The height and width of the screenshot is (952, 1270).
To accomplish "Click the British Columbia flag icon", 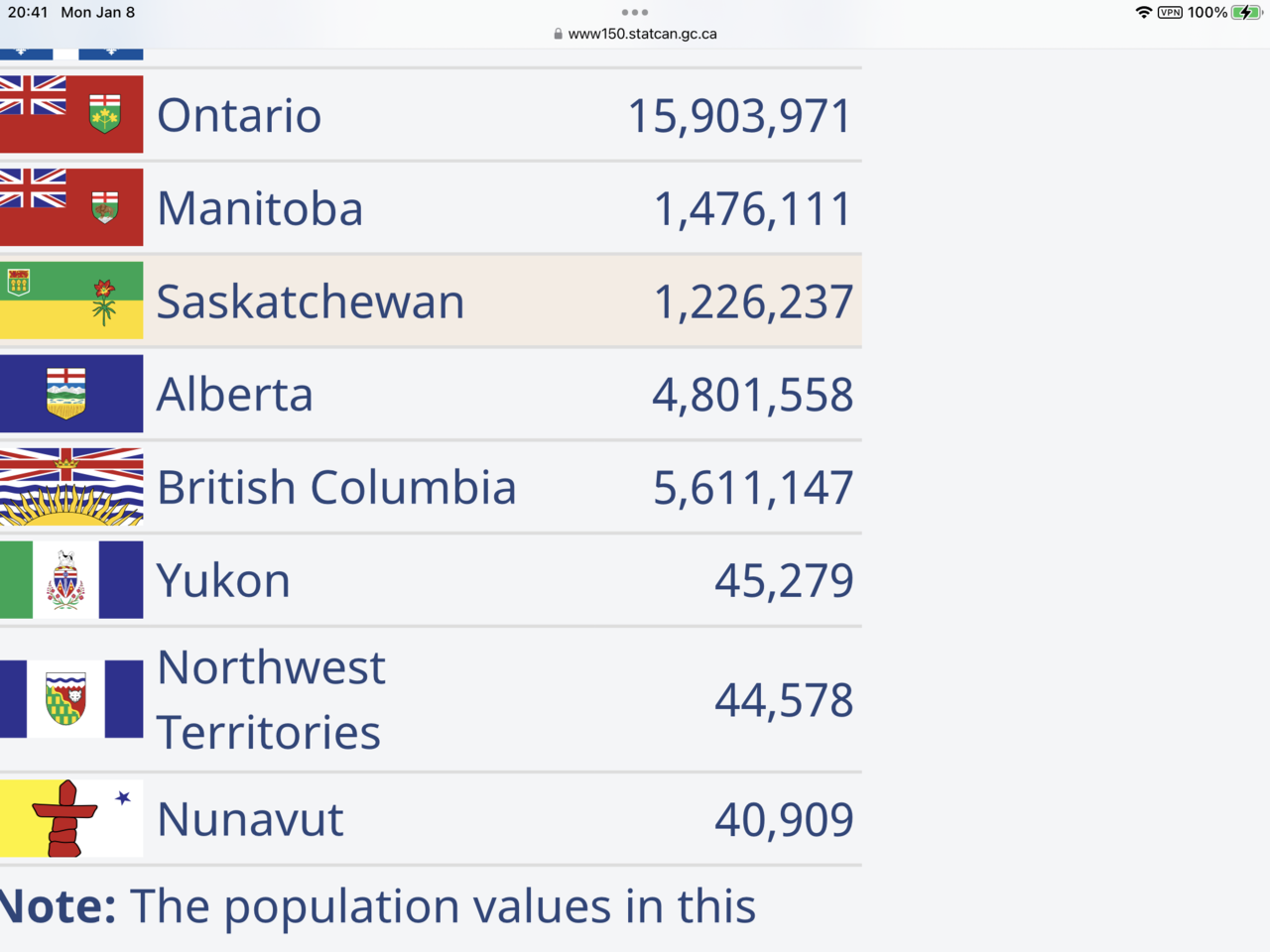I will click(71, 487).
